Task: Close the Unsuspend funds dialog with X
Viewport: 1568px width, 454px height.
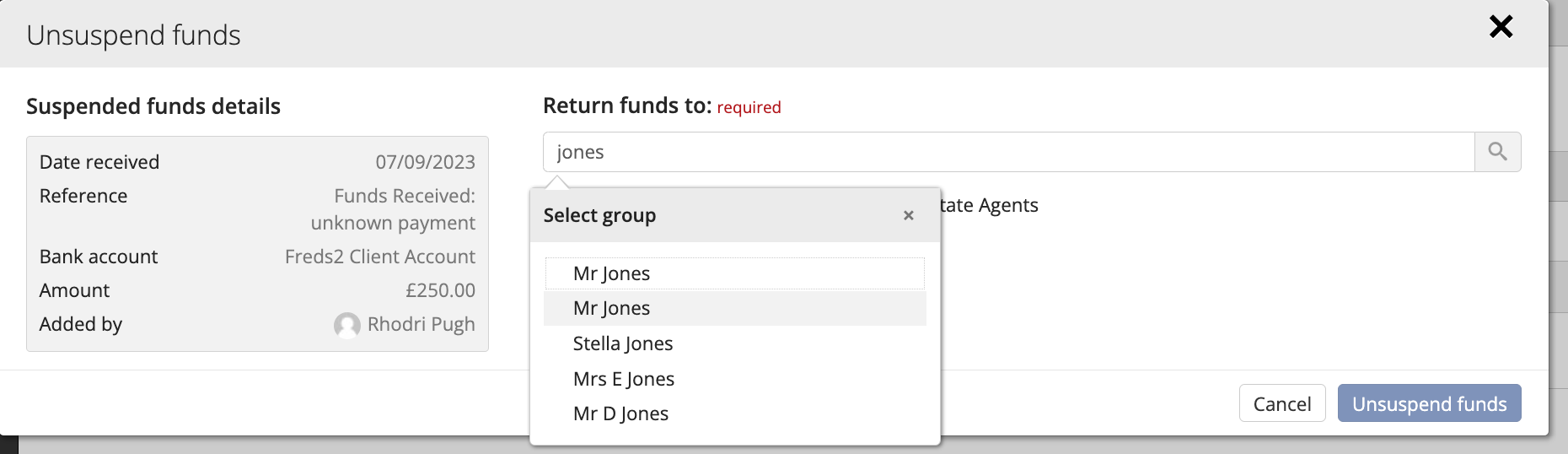Action: [x=1501, y=27]
